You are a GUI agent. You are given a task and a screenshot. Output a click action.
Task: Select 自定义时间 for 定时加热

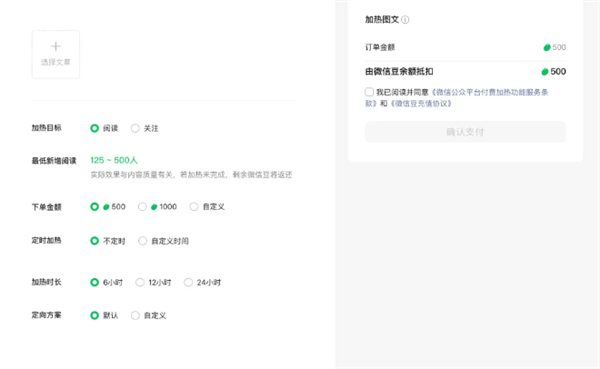142,241
